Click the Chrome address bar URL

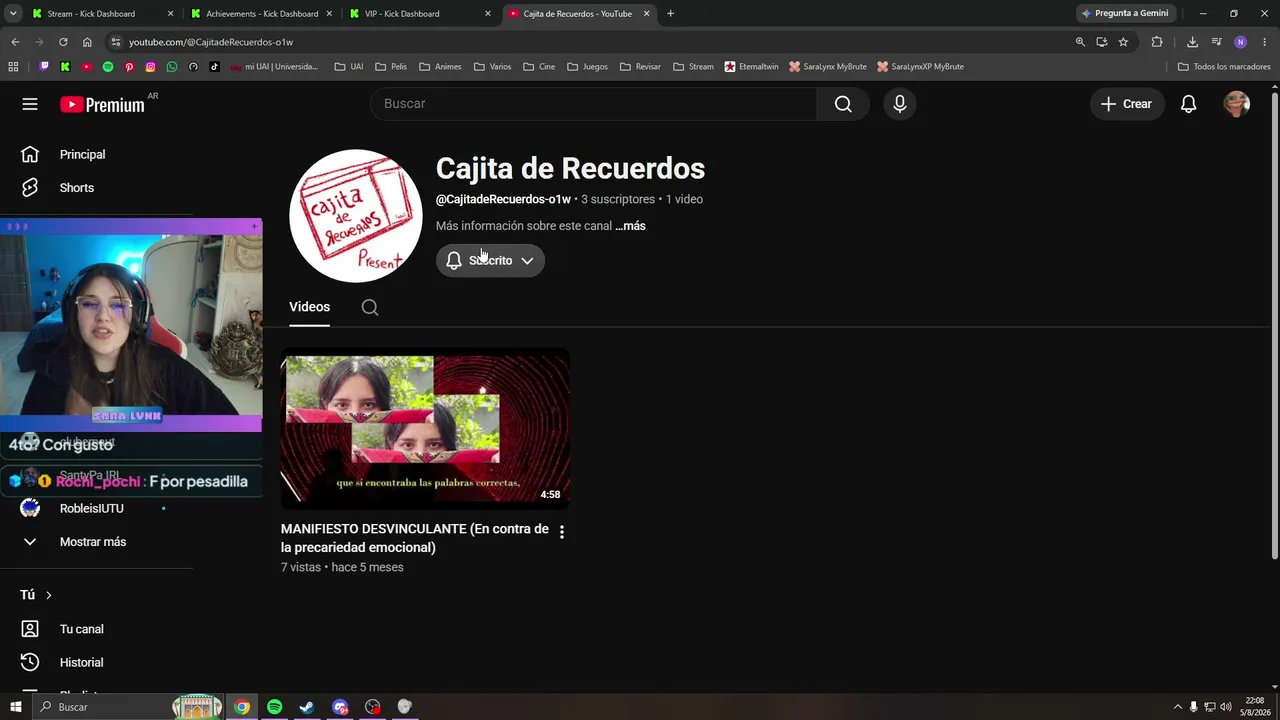[x=211, y=42]
